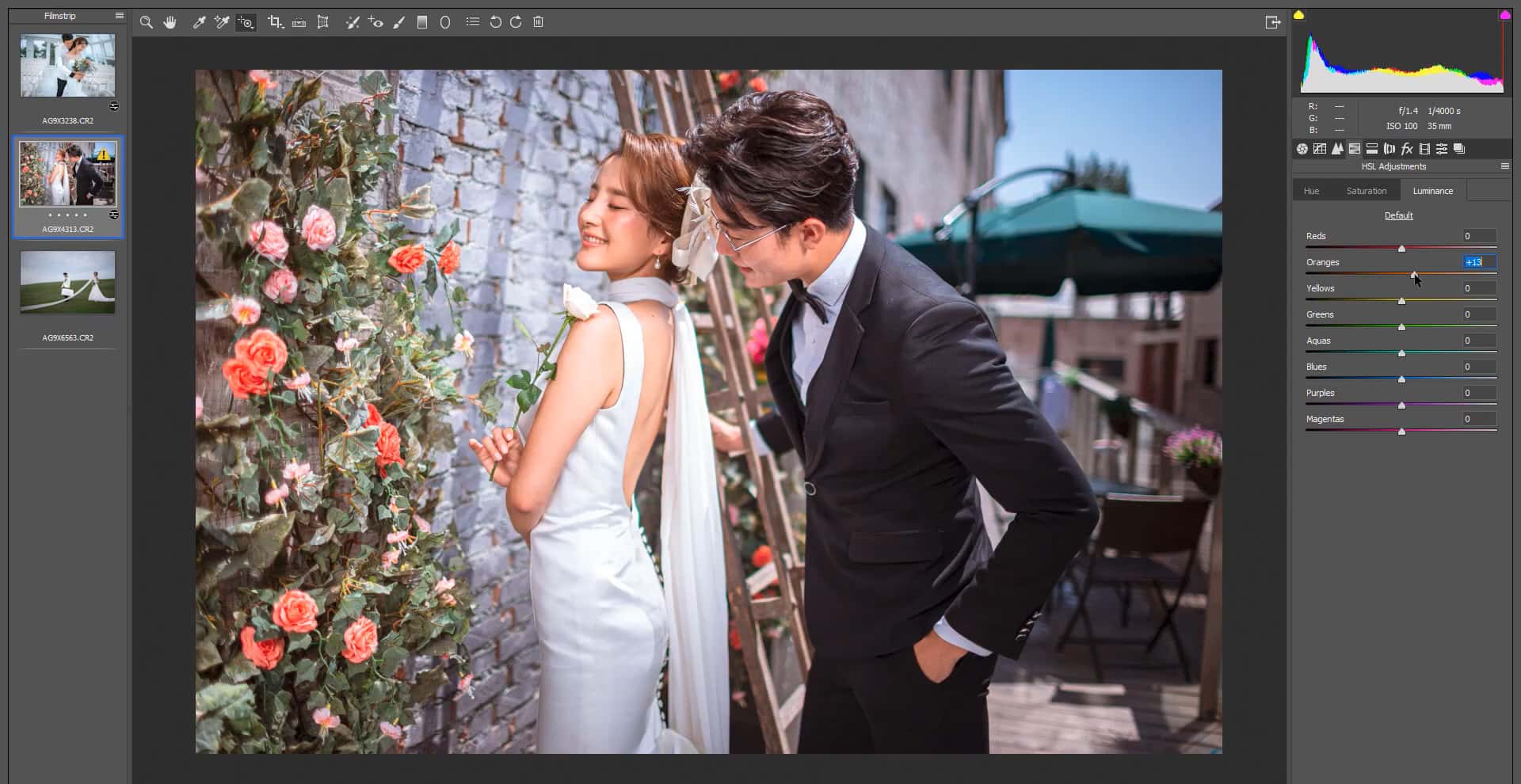Choose the Adjustment Brush tool
This screenshot has width=1521, height=784.
pos(398,22)
